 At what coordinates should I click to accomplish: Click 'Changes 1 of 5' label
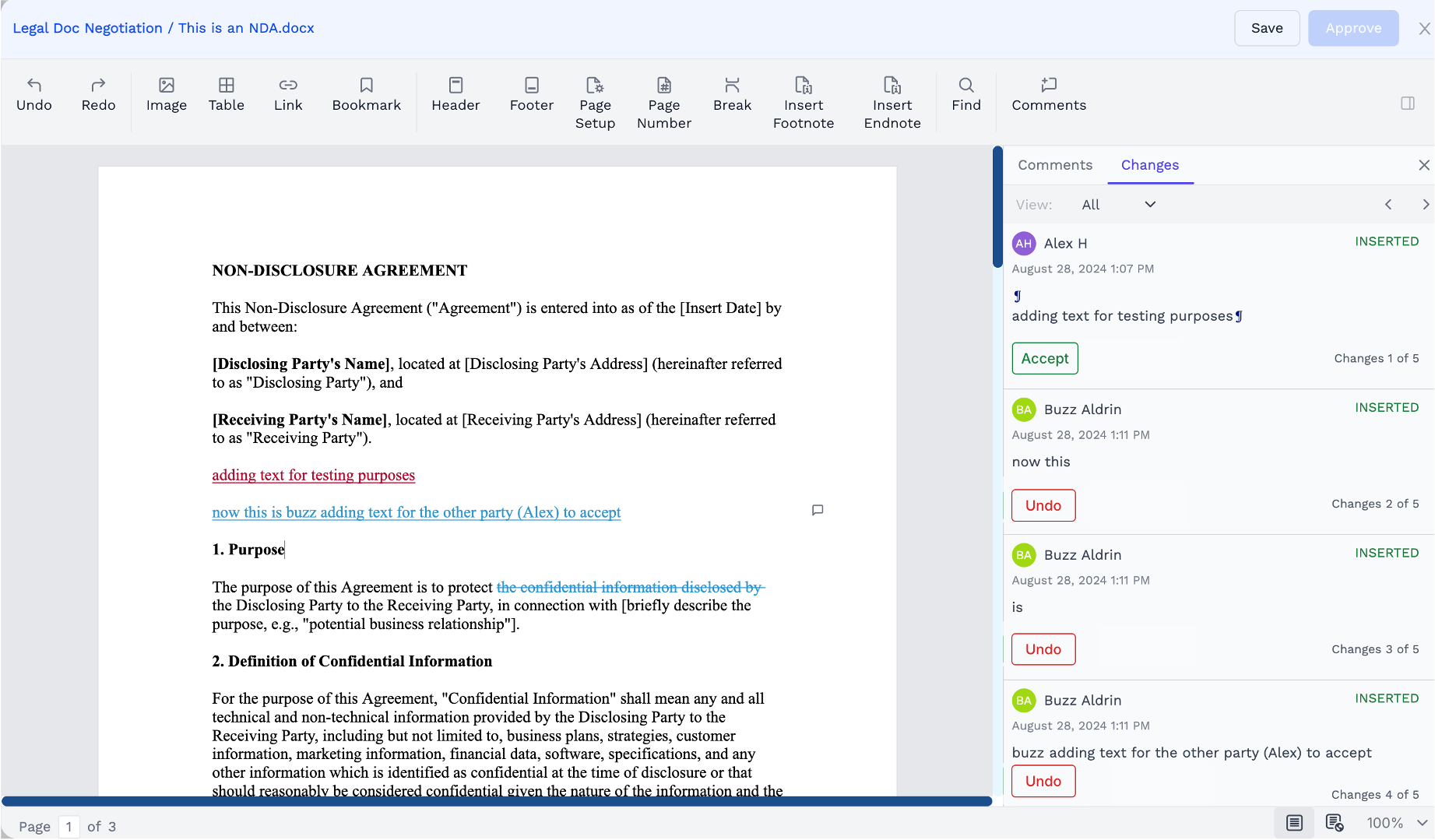[x=1377, y=358]
